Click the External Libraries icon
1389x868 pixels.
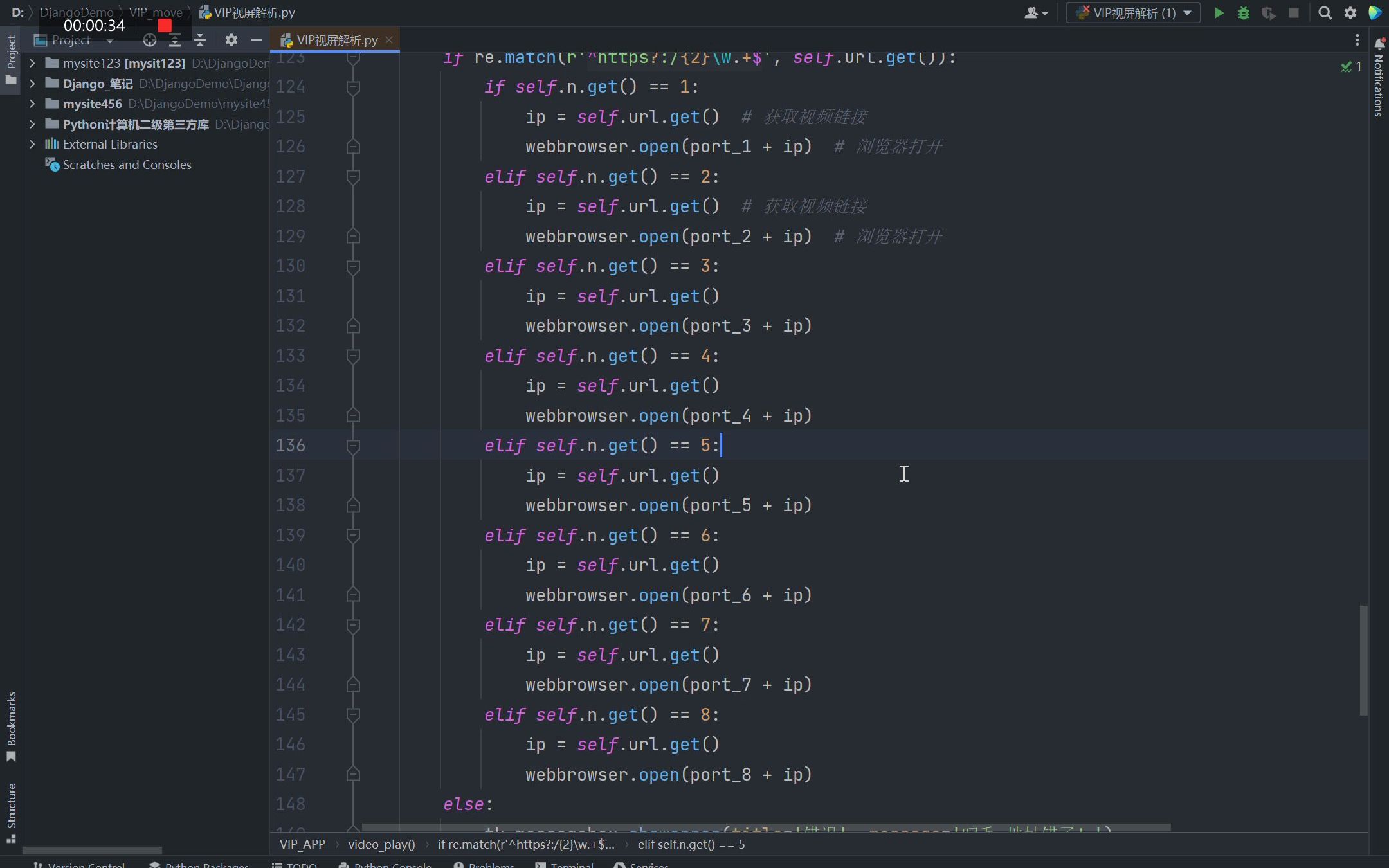pyautogui.click(x=51, y=144)
